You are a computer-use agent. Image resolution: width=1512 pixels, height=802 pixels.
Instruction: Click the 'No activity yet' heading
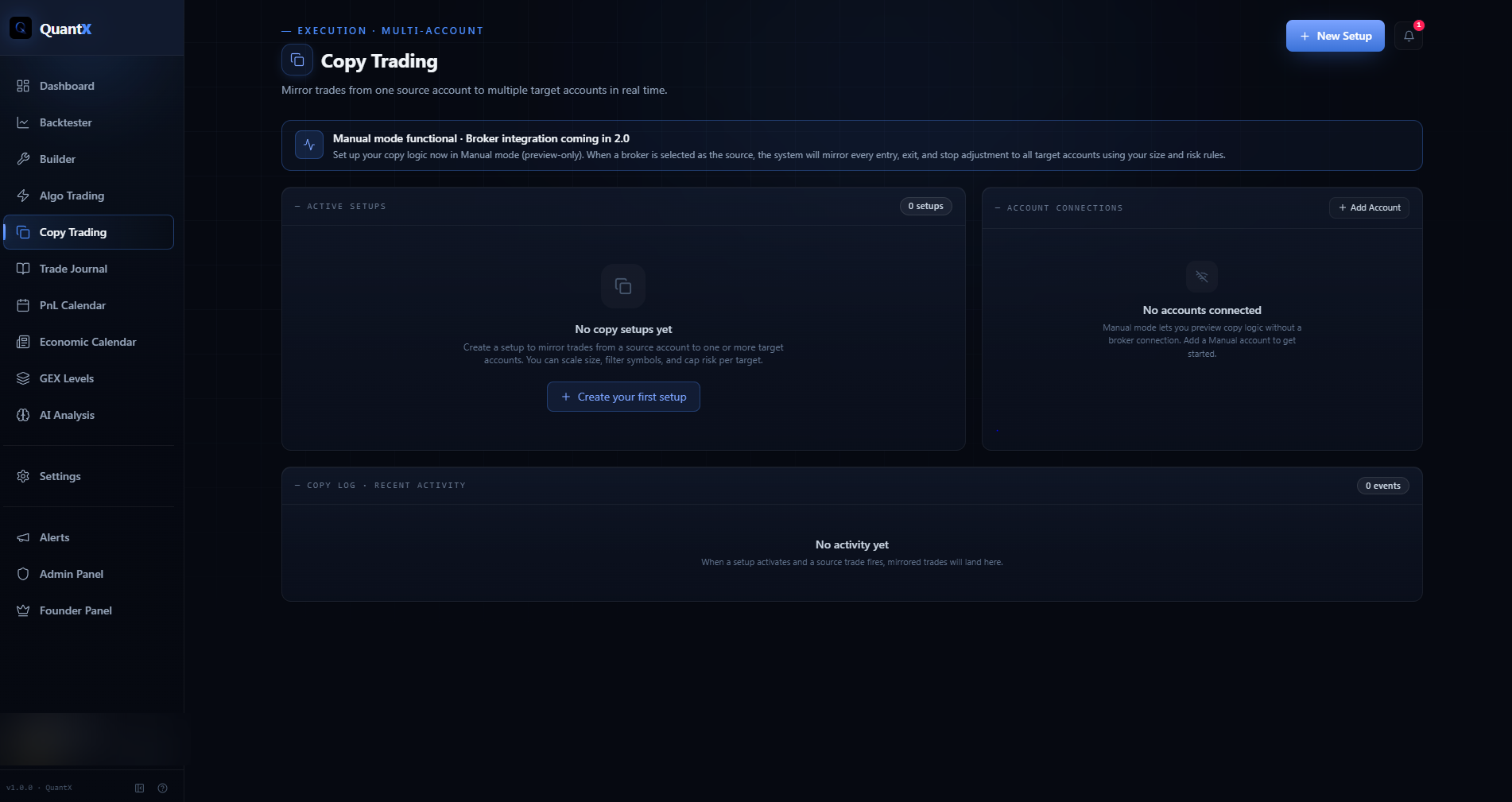pos(852,544)
